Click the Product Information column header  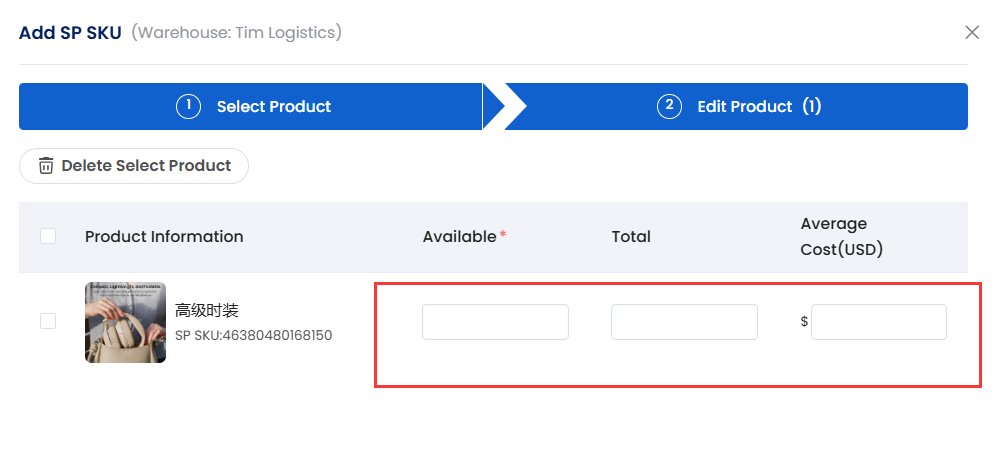tap(164, 236)
